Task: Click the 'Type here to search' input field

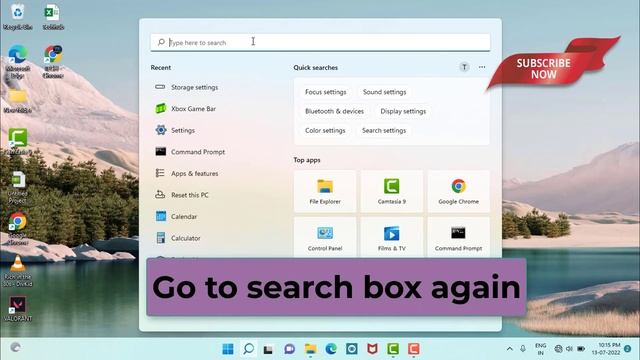Action: (x=320, y=42)
